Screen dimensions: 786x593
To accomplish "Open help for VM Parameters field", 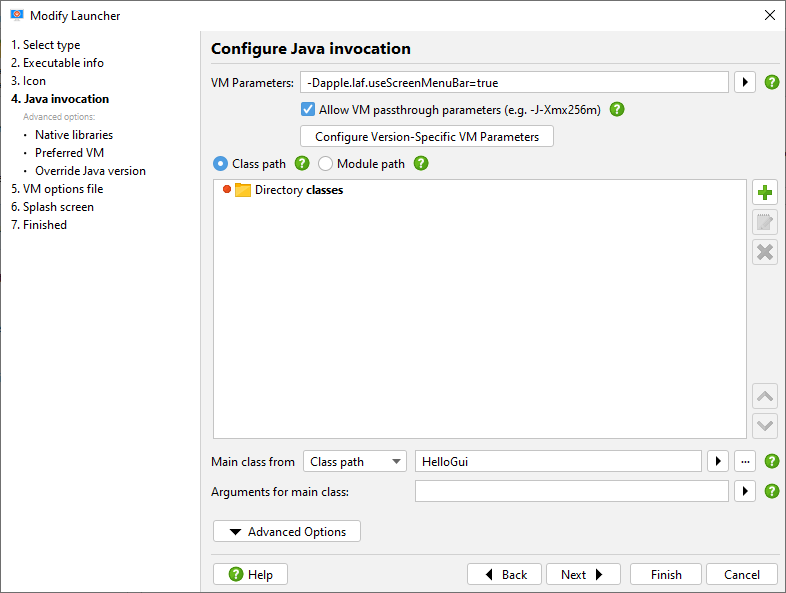I will point(771,82).
